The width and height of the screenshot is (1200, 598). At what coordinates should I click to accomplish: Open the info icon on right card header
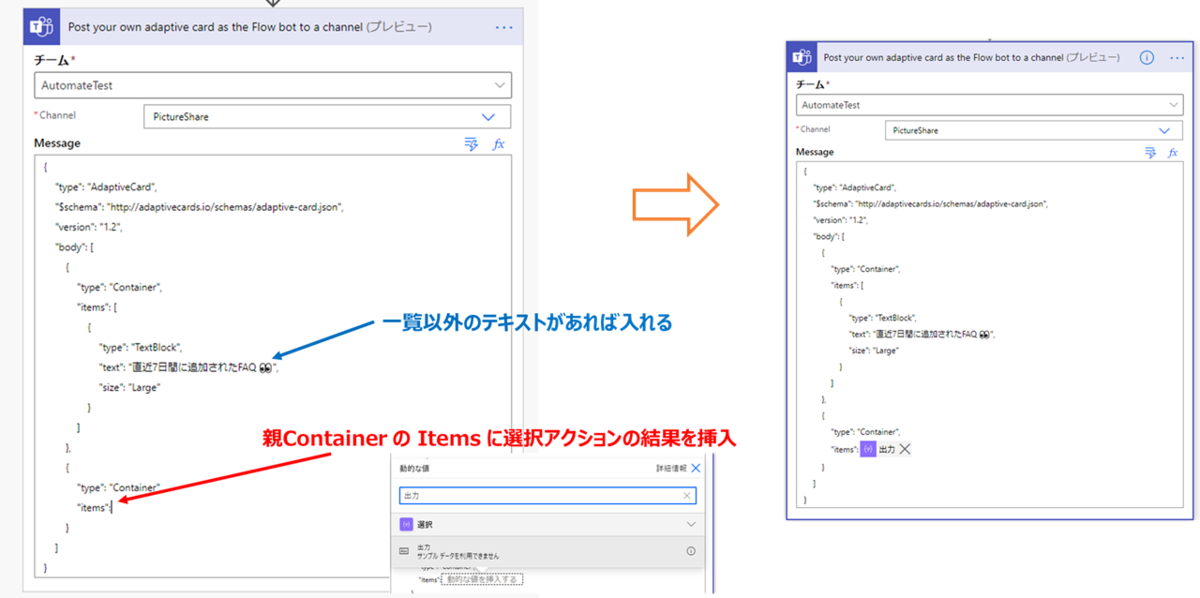click(1148, 58)
